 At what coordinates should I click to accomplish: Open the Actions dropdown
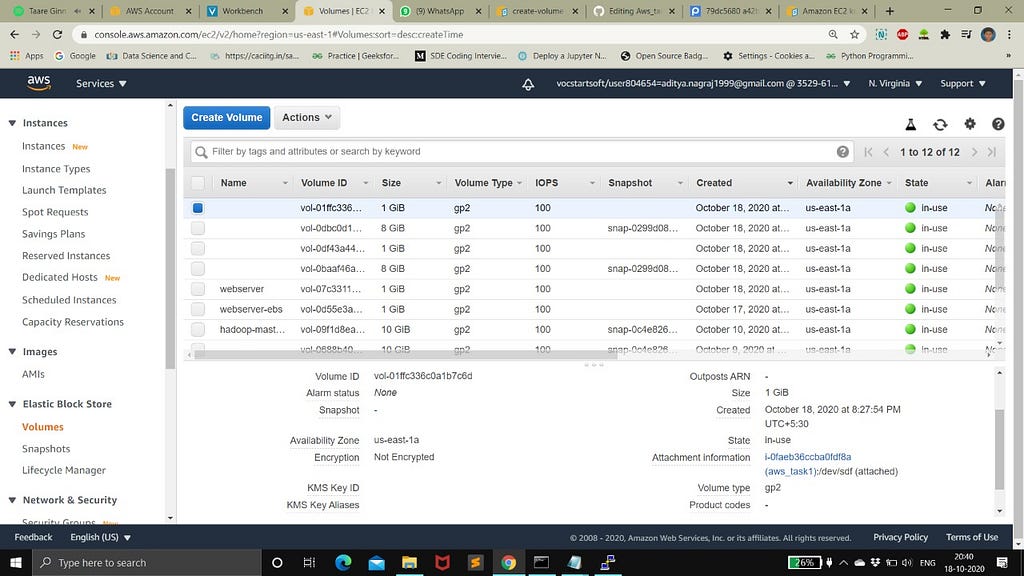307,118
